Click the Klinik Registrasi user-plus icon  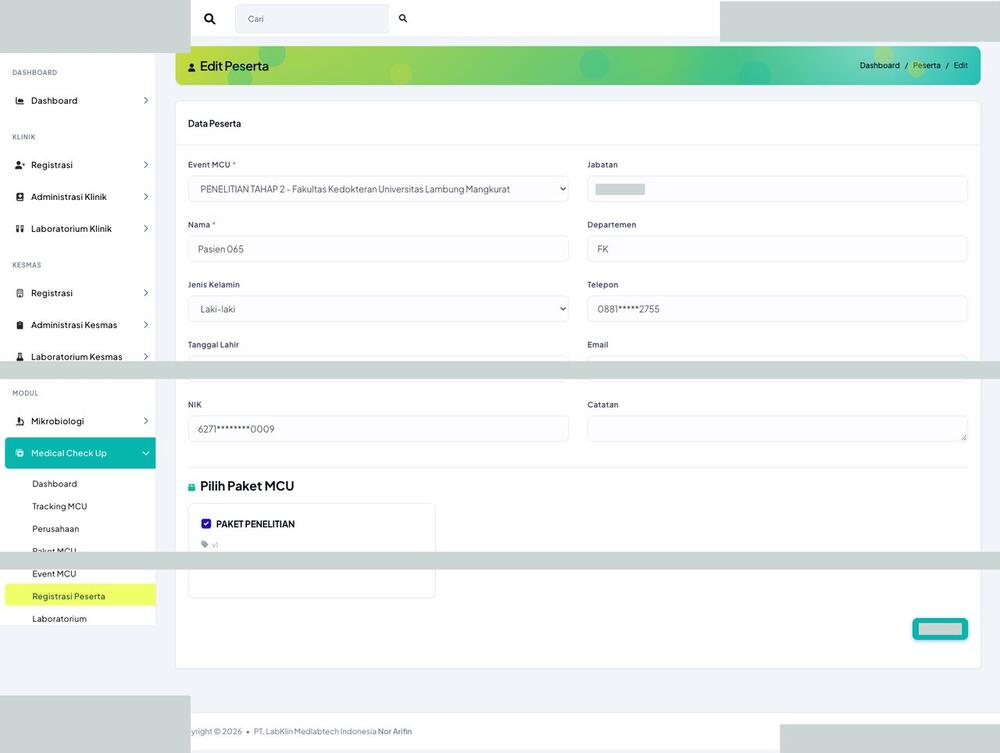[20, 165]
